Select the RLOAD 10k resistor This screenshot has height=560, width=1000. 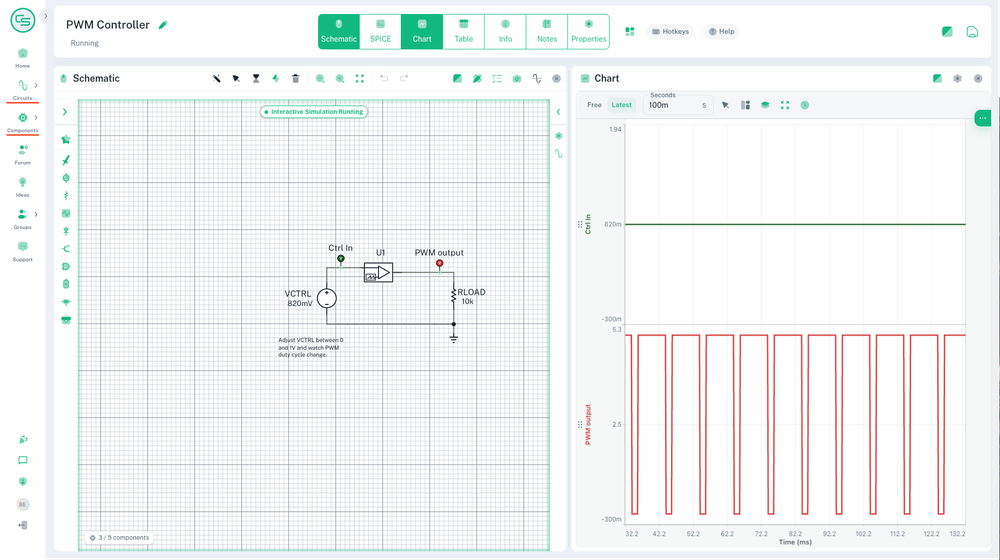pos(453,296)
